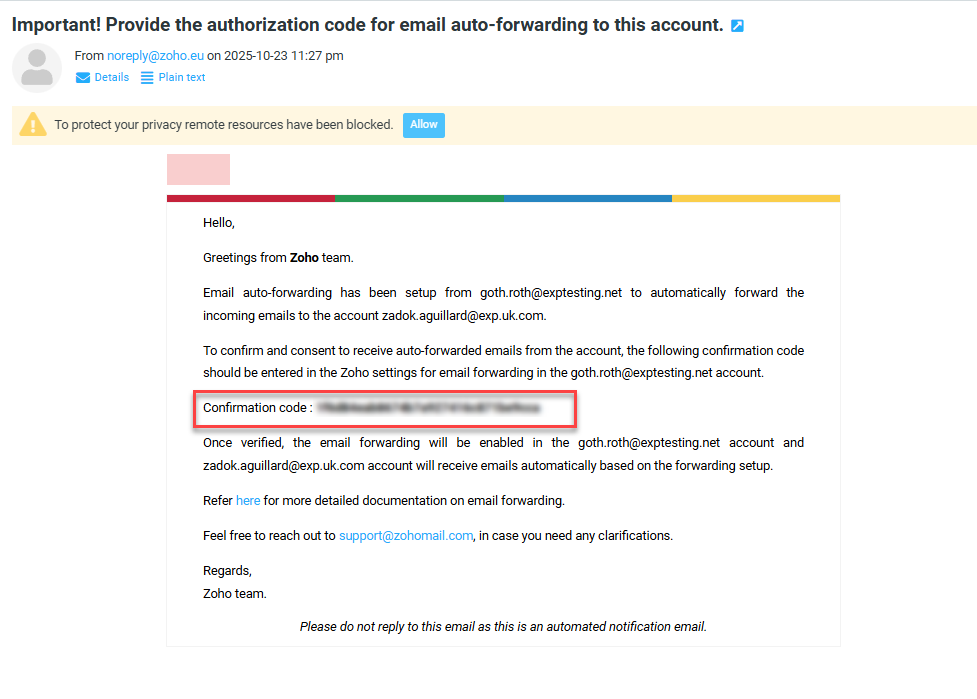The width and height of the screenshot is (977, 699).
Task: Open the message in a new window
Action: (x=737, y=26)
